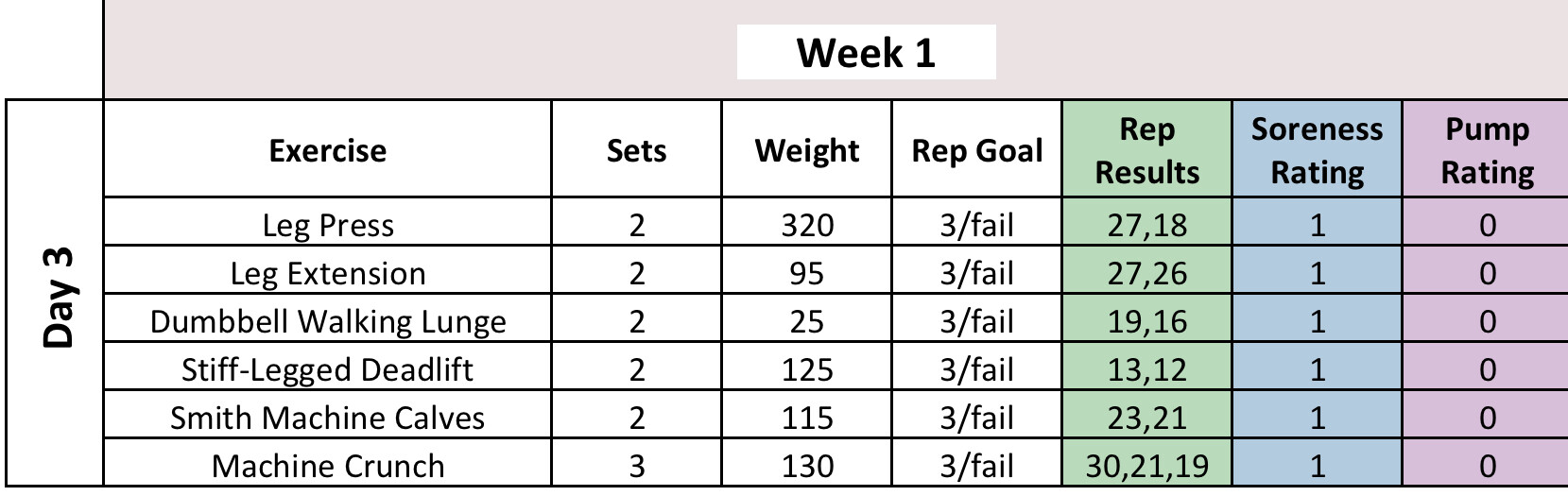Click the Dumbbell Walking Lunge cell

(x=327, y=321)
